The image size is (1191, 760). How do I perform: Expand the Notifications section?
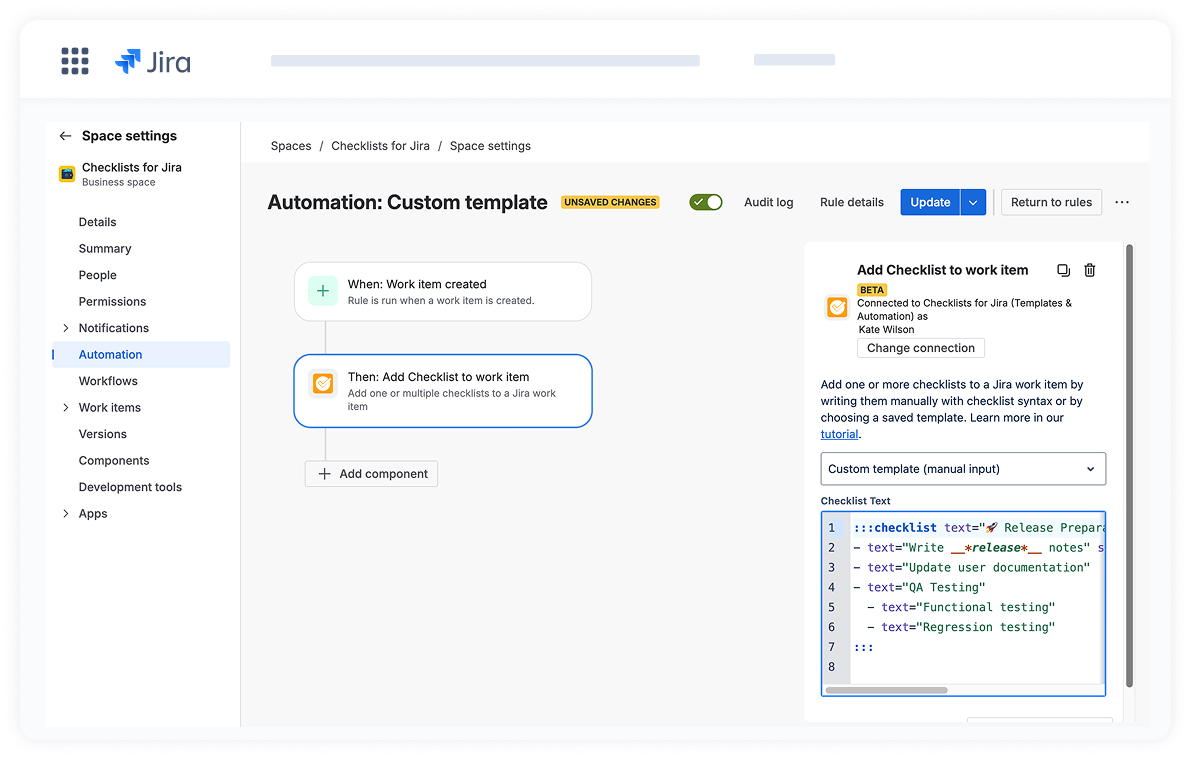(x=66, y=328)
